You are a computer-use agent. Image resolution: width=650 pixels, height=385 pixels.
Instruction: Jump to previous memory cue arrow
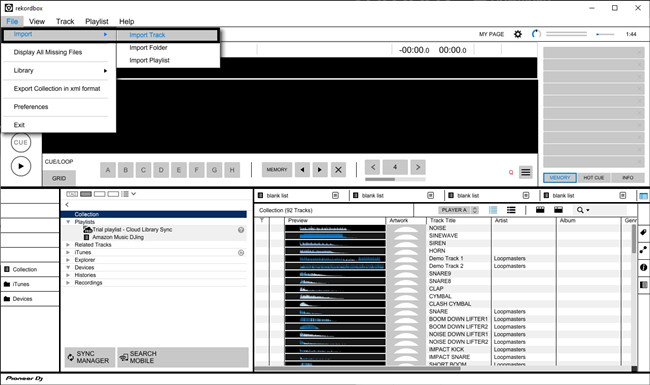point(302,170)
